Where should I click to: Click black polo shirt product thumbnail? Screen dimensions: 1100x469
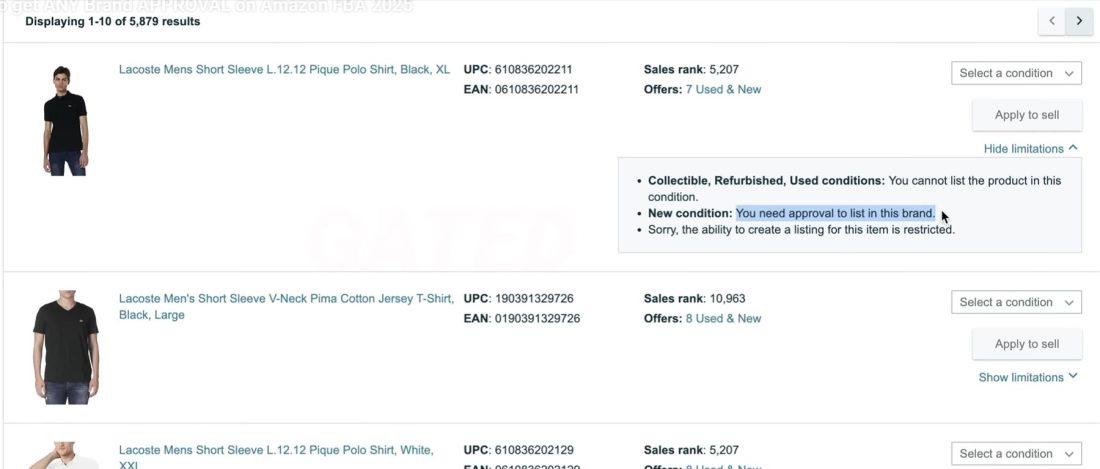[66, 120]
